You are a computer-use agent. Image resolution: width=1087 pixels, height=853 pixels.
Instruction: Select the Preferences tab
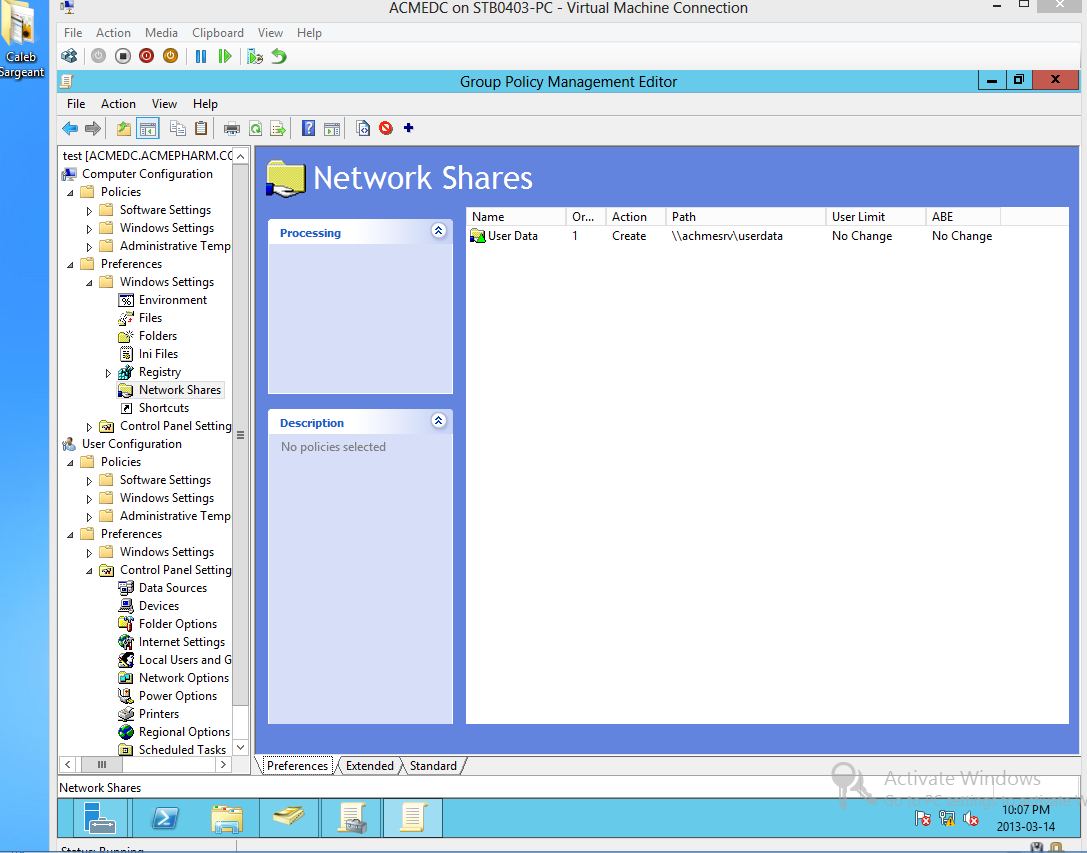coord(297,766)
